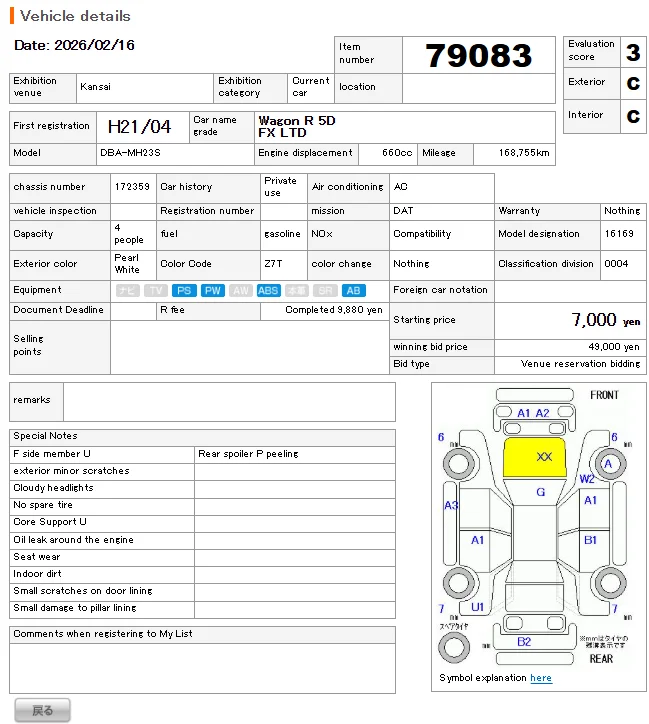Select the date 2026/02/16
Image resolution: width=649 pixels, height=724 pixels.
[x=95, y=45]
